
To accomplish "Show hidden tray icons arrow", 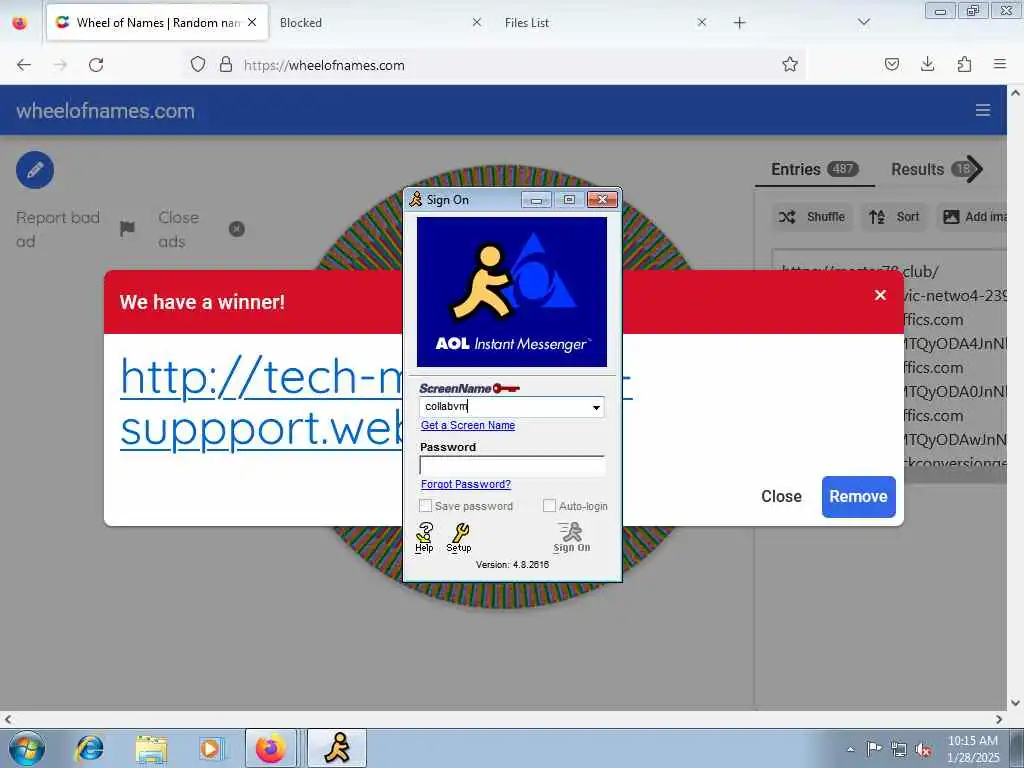I will 850,749.
